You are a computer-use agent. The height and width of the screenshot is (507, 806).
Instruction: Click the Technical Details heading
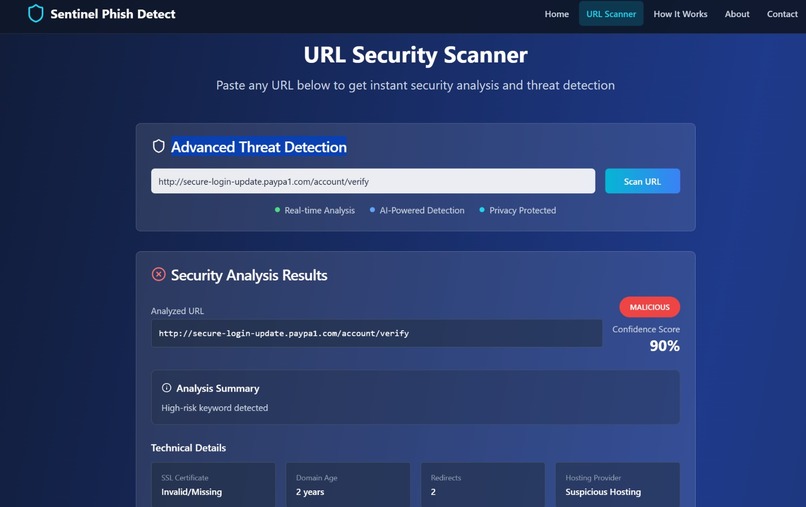[x=189, y=448]
